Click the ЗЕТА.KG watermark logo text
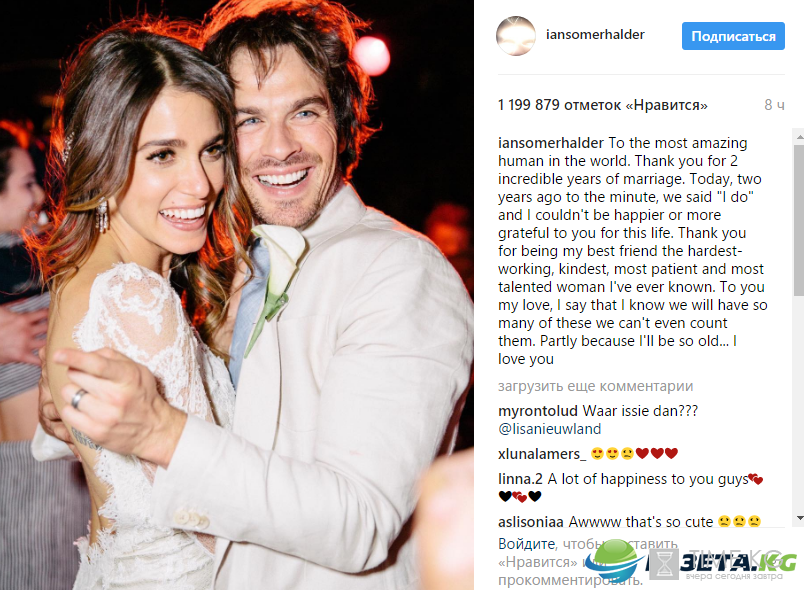804x590 pixels. pyautogui.click(x=738, y=563)
